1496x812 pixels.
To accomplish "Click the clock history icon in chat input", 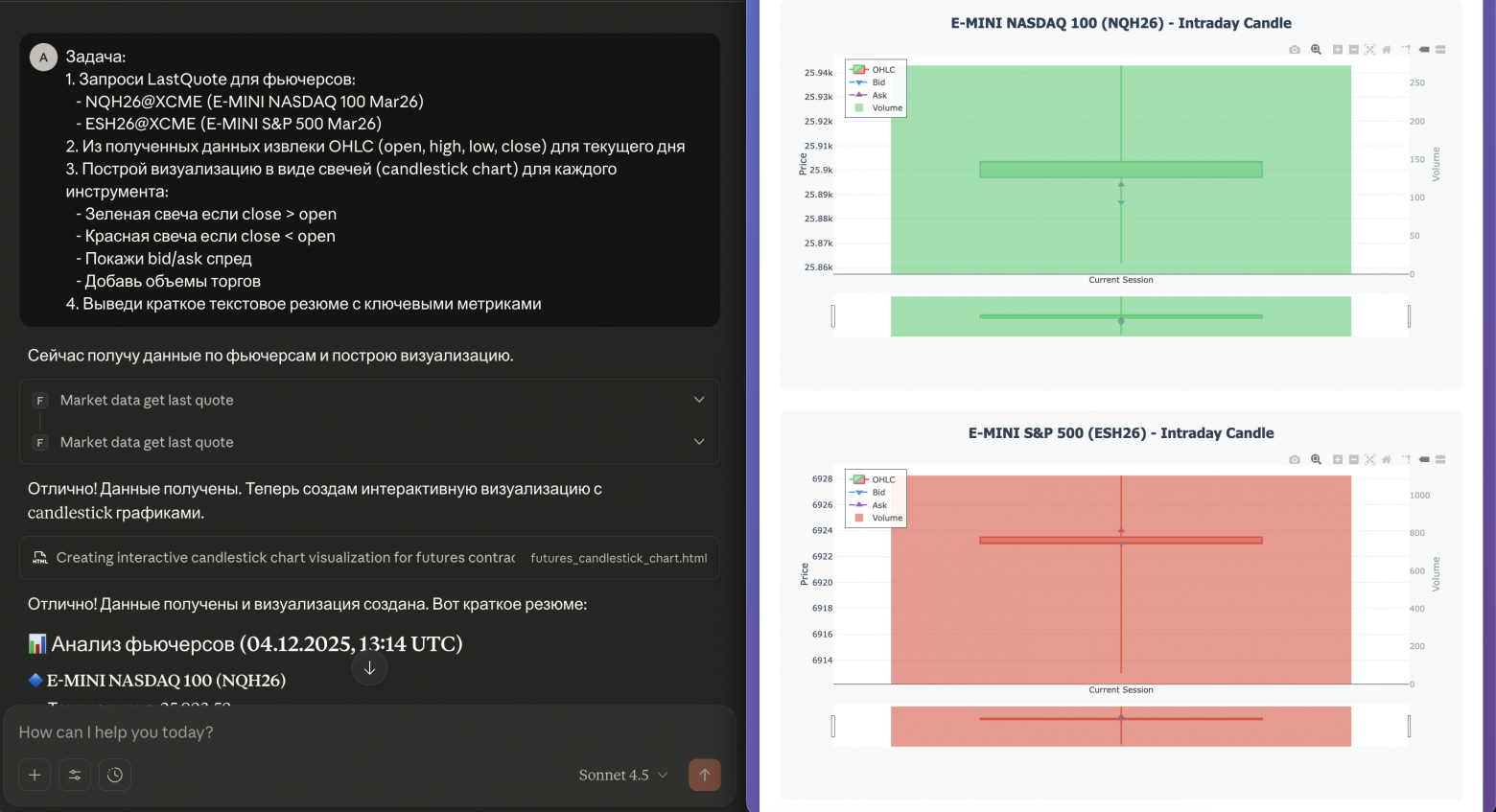I will point(115,775).
